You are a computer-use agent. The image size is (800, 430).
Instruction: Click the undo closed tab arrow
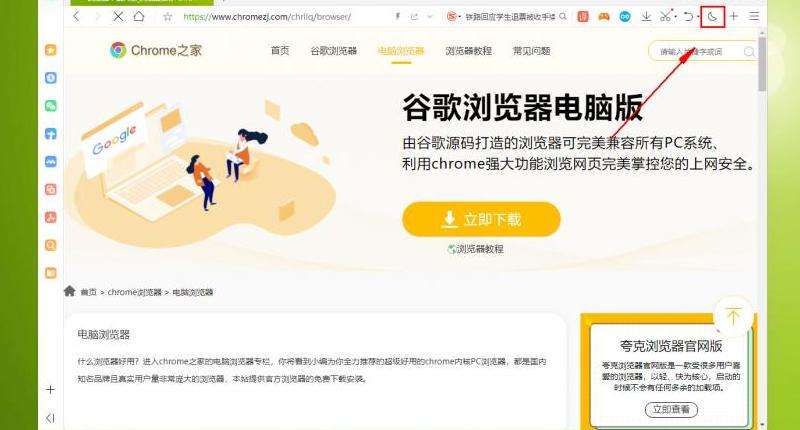click(688, 17)
